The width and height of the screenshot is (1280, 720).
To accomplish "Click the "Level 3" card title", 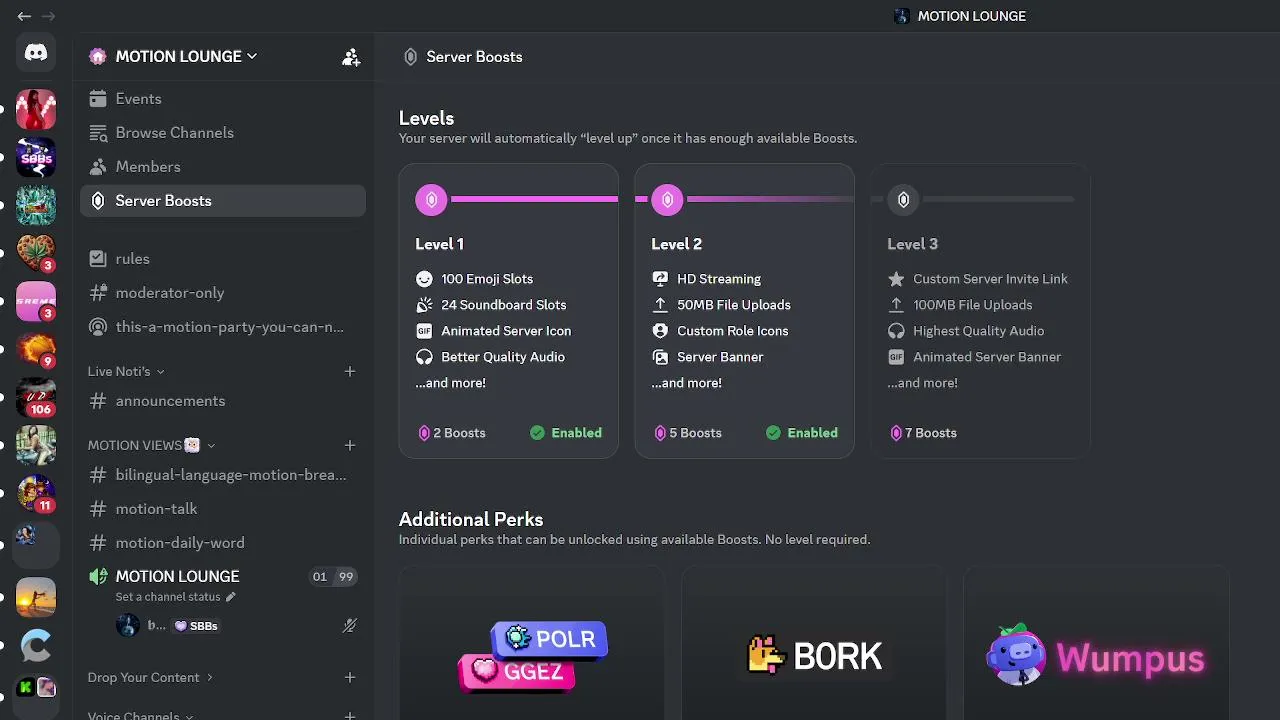I will click(912, 244).
